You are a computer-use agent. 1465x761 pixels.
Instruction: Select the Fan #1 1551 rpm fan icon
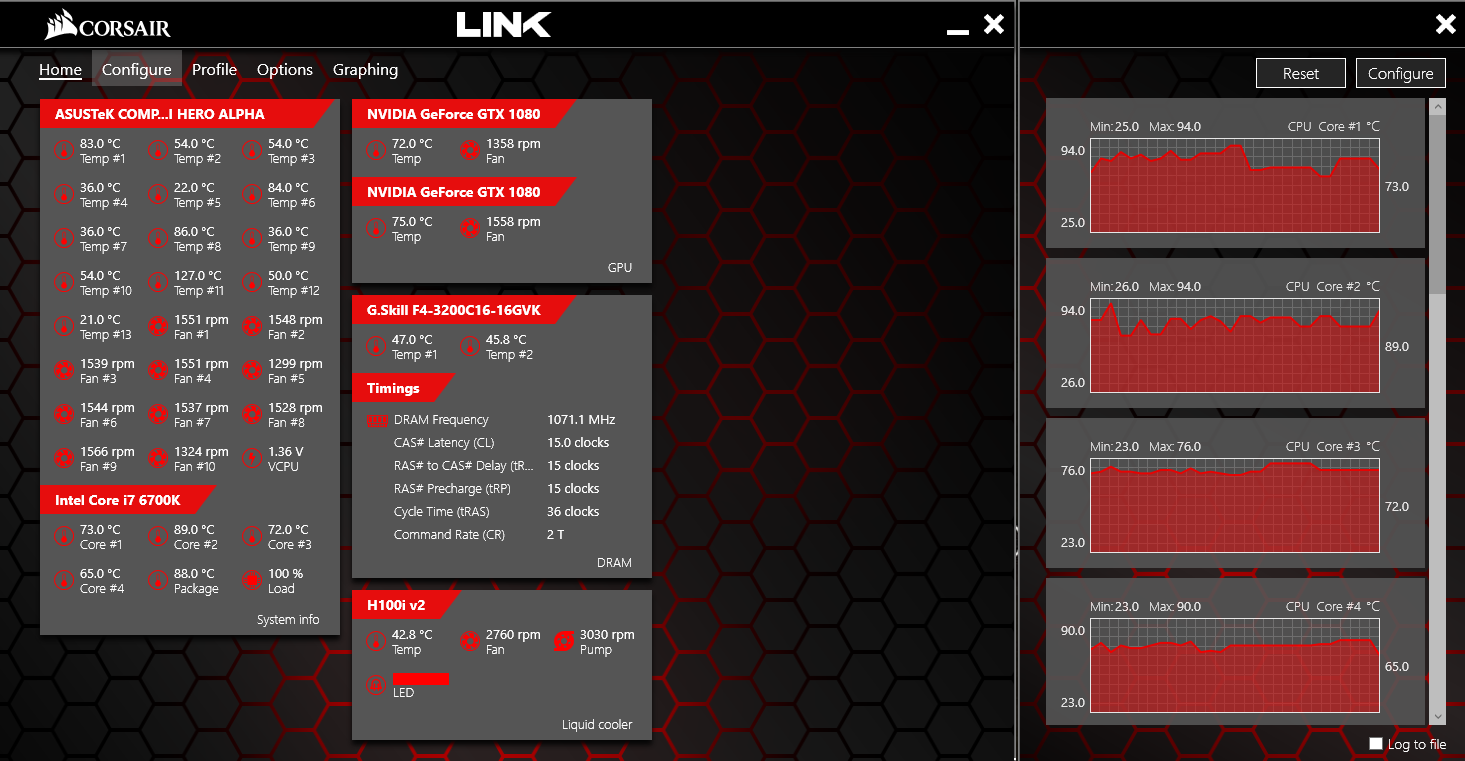pos(158,327)
